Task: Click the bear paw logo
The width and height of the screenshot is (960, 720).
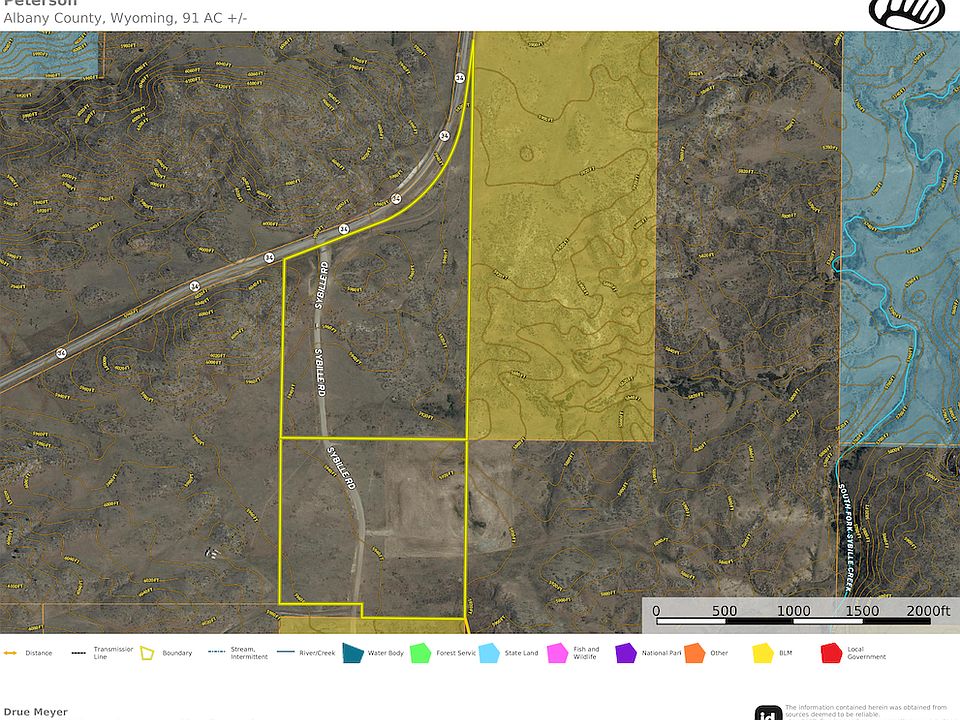Action: coord(906,12)
